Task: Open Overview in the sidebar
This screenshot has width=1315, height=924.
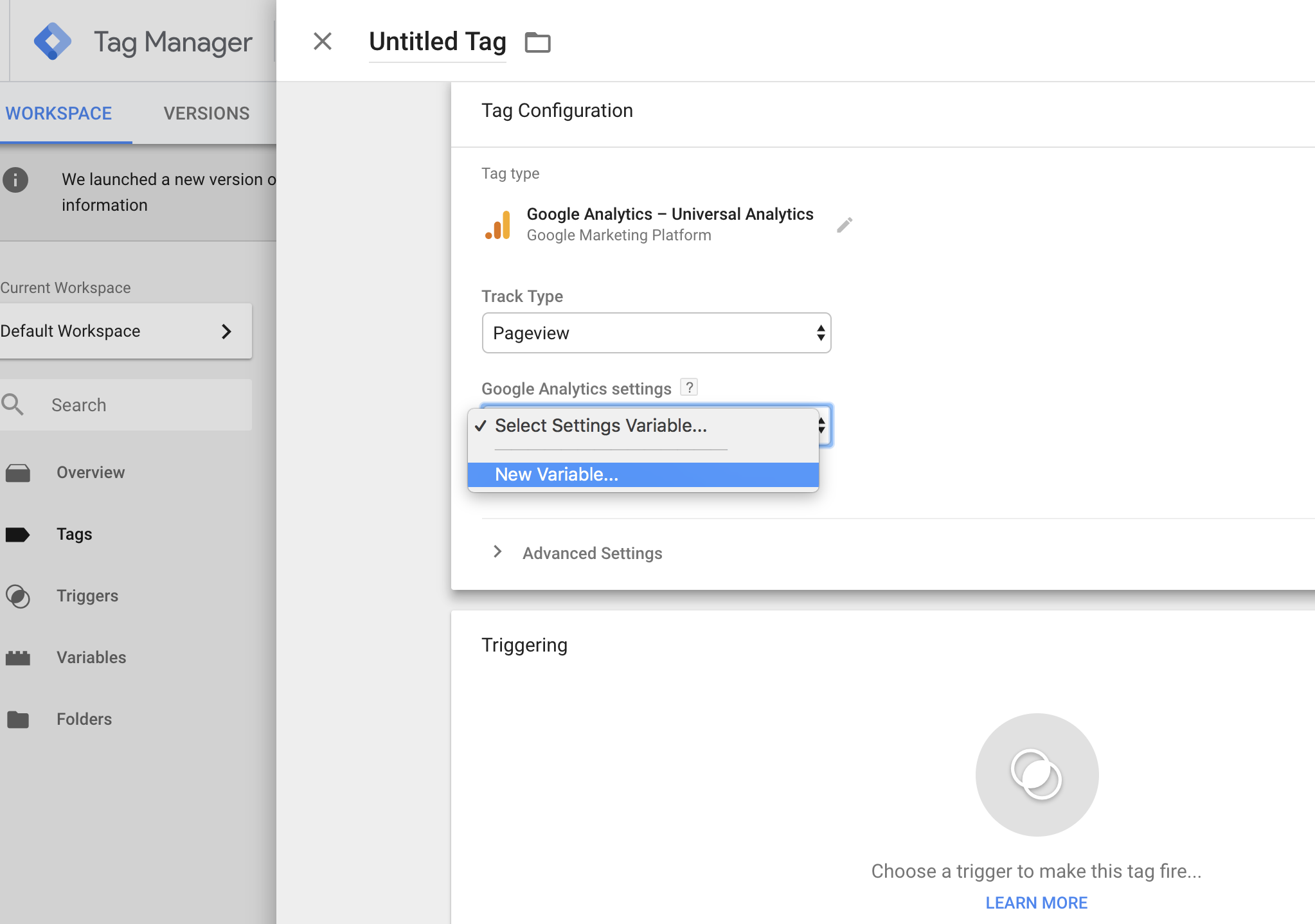Action: [x=91, y=472]
